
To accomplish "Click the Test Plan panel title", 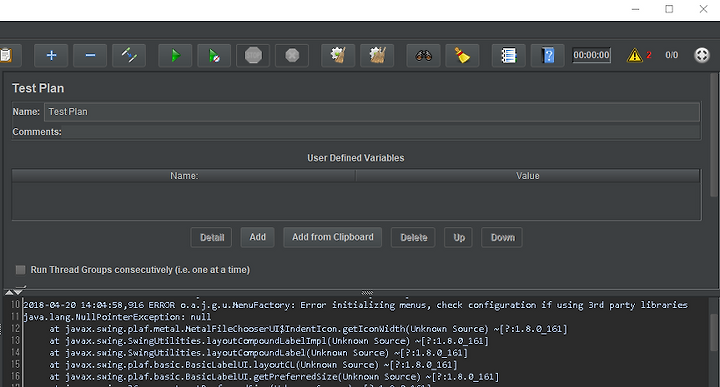I will point(38,88).
